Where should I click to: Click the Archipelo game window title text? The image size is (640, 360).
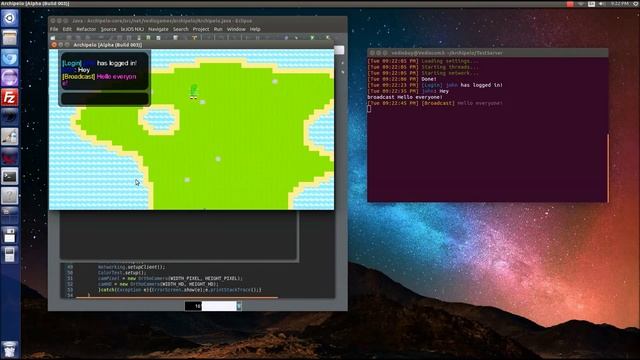(x=108, y=44)
